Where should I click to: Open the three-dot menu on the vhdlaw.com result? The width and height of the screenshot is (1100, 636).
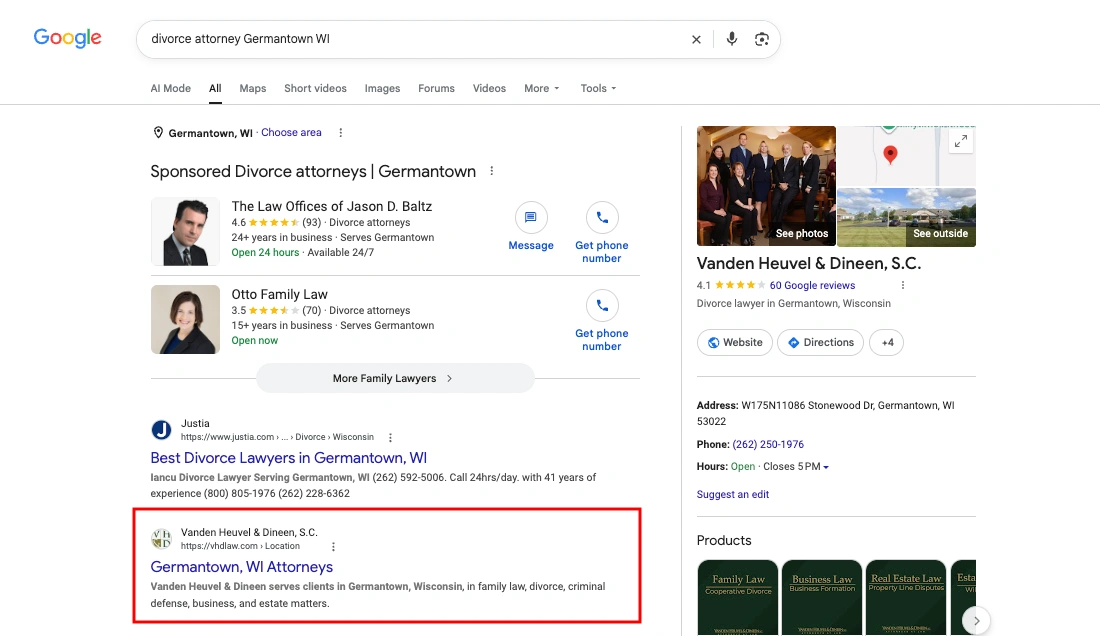click(x=333, y=547)
